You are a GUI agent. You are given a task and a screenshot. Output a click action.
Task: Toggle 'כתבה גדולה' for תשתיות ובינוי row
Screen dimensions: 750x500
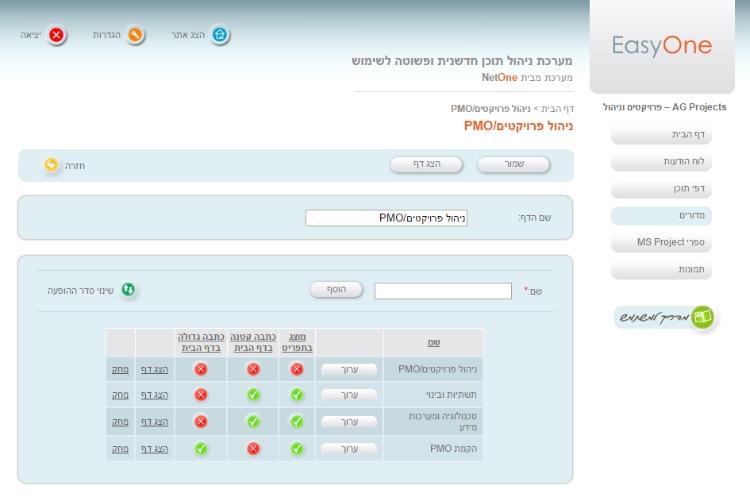[201, 394]
